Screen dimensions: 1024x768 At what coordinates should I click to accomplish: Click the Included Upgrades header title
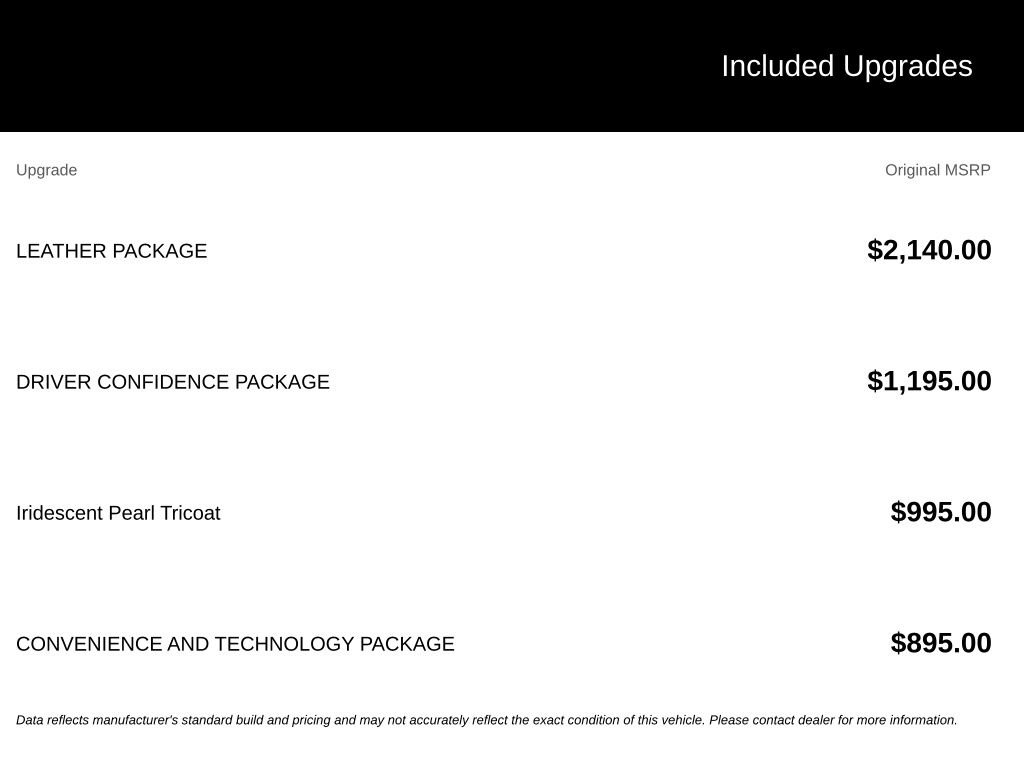pyautogui.click(x=846, y=67)
